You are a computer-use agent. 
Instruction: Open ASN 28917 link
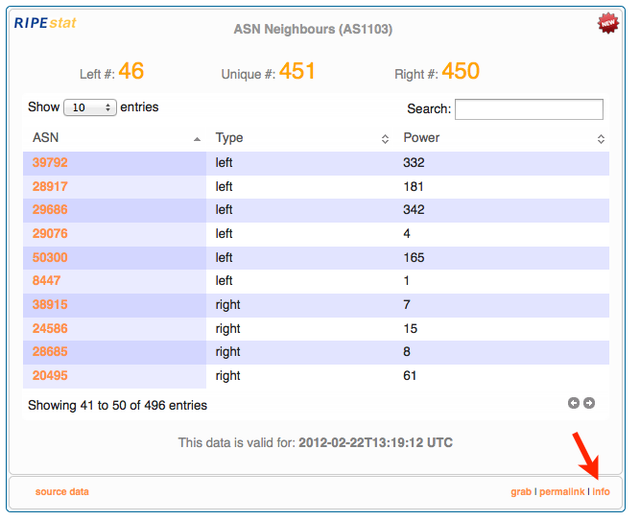(50, 187)
